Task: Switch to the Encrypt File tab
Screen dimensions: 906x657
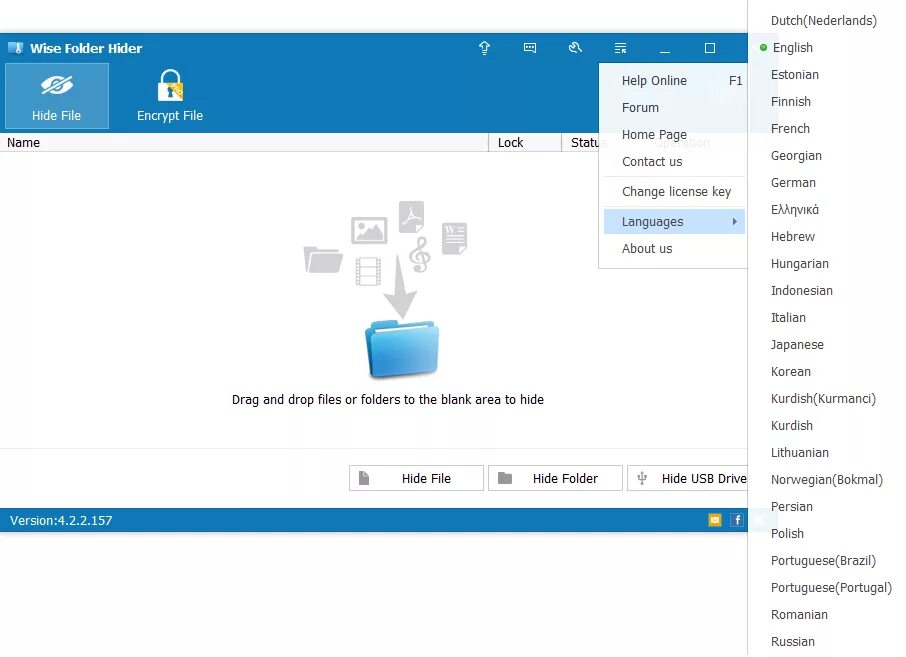Action: coord(170,96)
